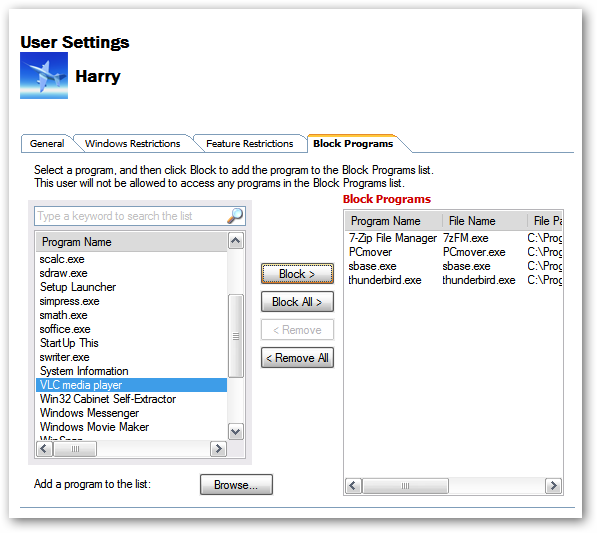Click PCmover.exe file name cell
This screenshot has height=533, width=597.
tap(474, 252)
